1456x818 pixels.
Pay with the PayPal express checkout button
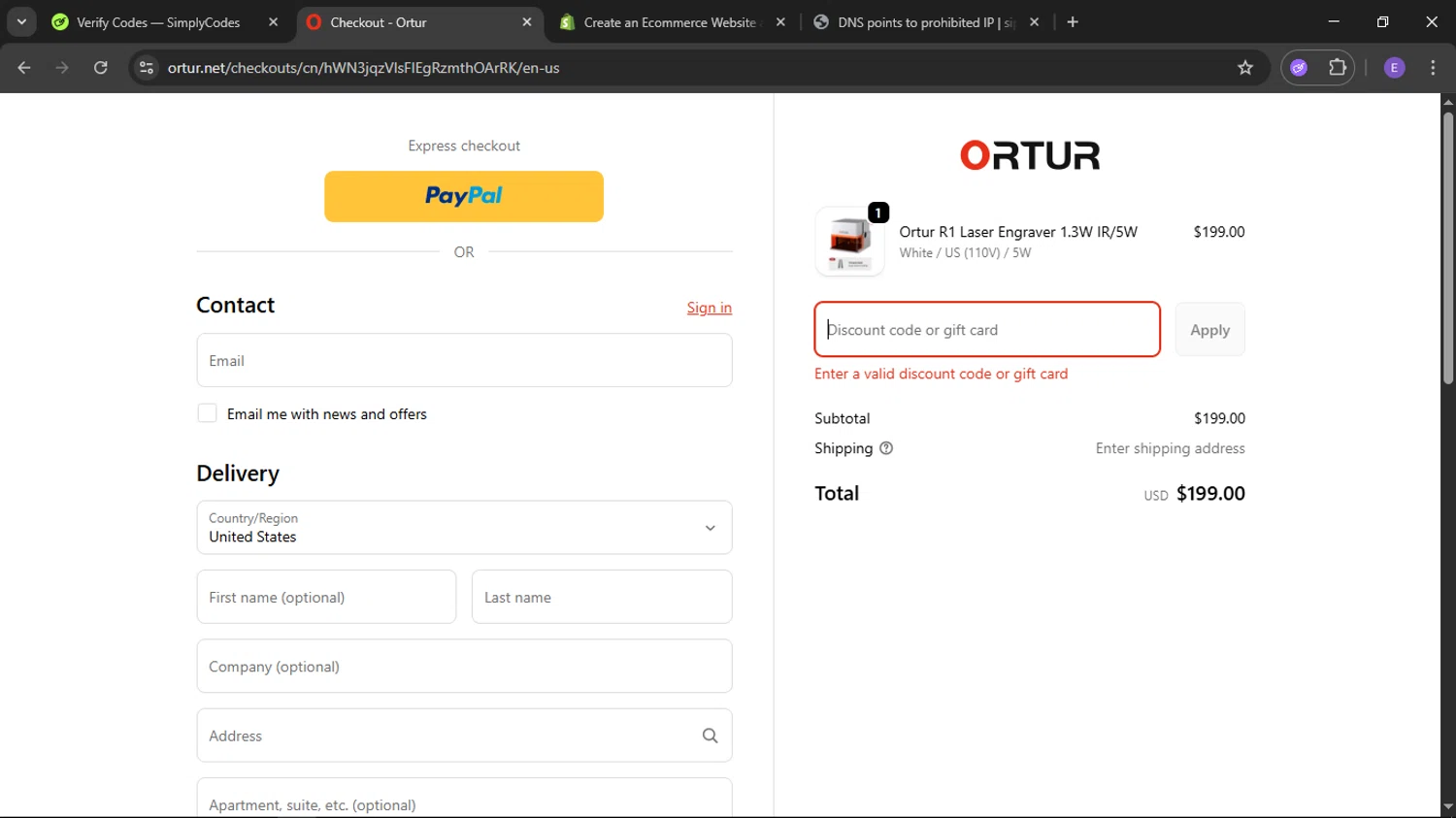pos(464,197)
